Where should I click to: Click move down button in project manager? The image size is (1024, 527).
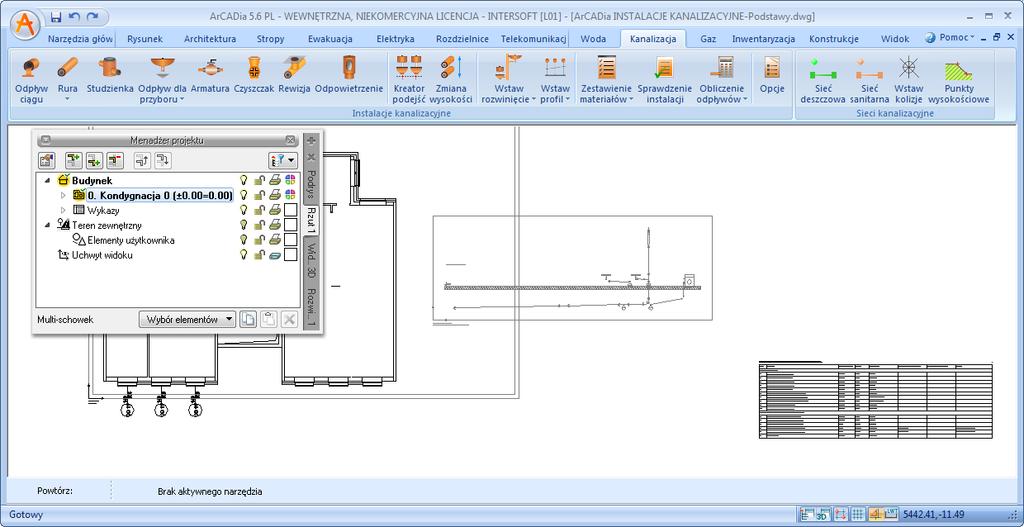point(163,159)
